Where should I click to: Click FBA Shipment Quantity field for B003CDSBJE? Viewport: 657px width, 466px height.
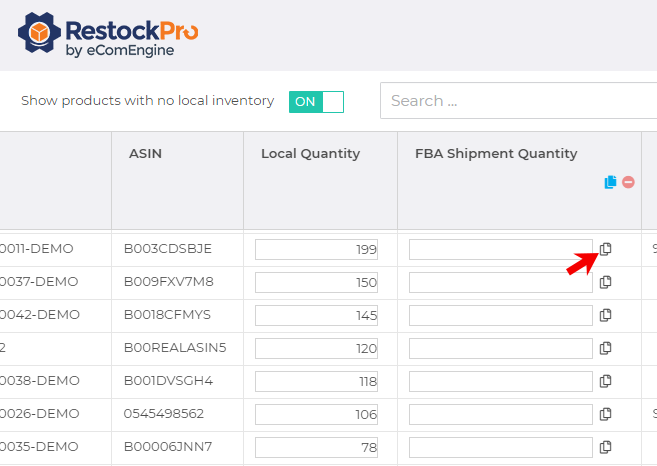(500, 249)
